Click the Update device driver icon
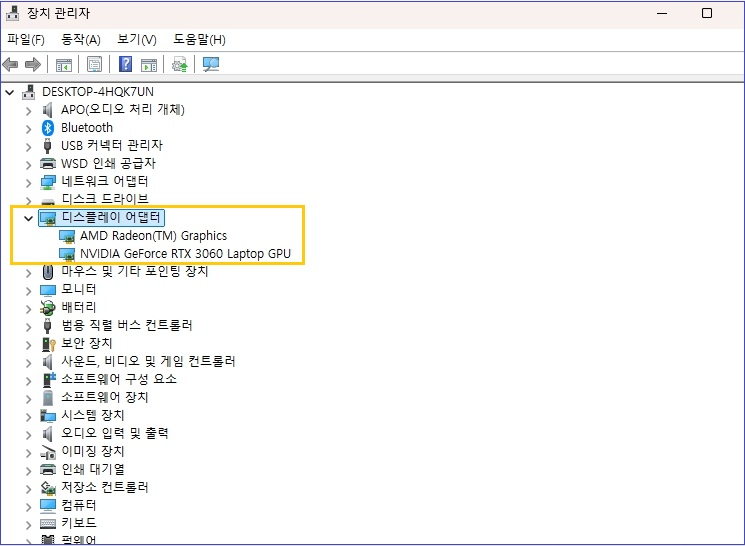 [x=180, y=65]
